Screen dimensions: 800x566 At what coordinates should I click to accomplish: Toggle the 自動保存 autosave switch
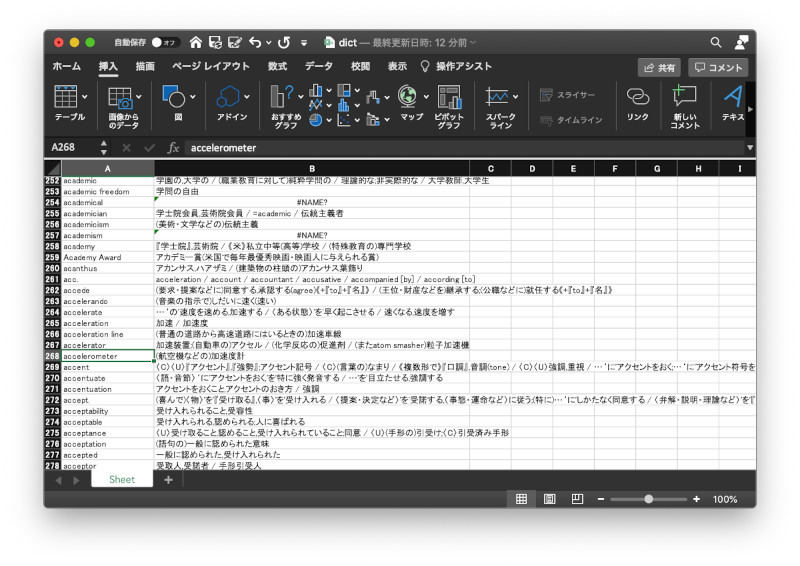[x=164, y=42]
